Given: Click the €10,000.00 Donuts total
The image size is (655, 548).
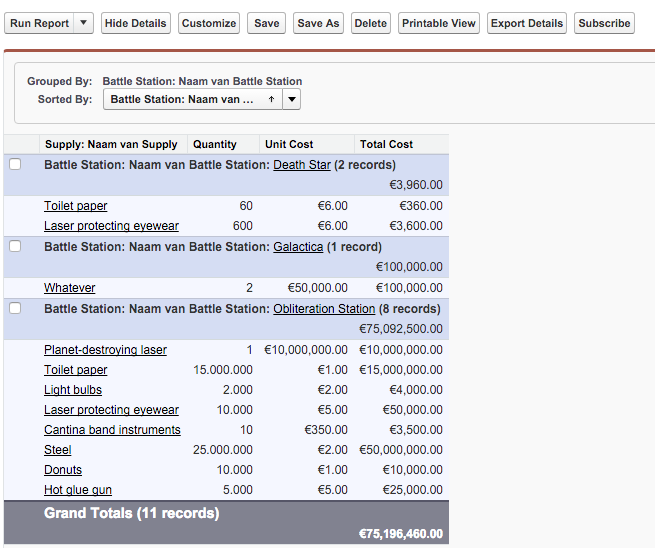Looking at the screenshot, I should point(412,470).
